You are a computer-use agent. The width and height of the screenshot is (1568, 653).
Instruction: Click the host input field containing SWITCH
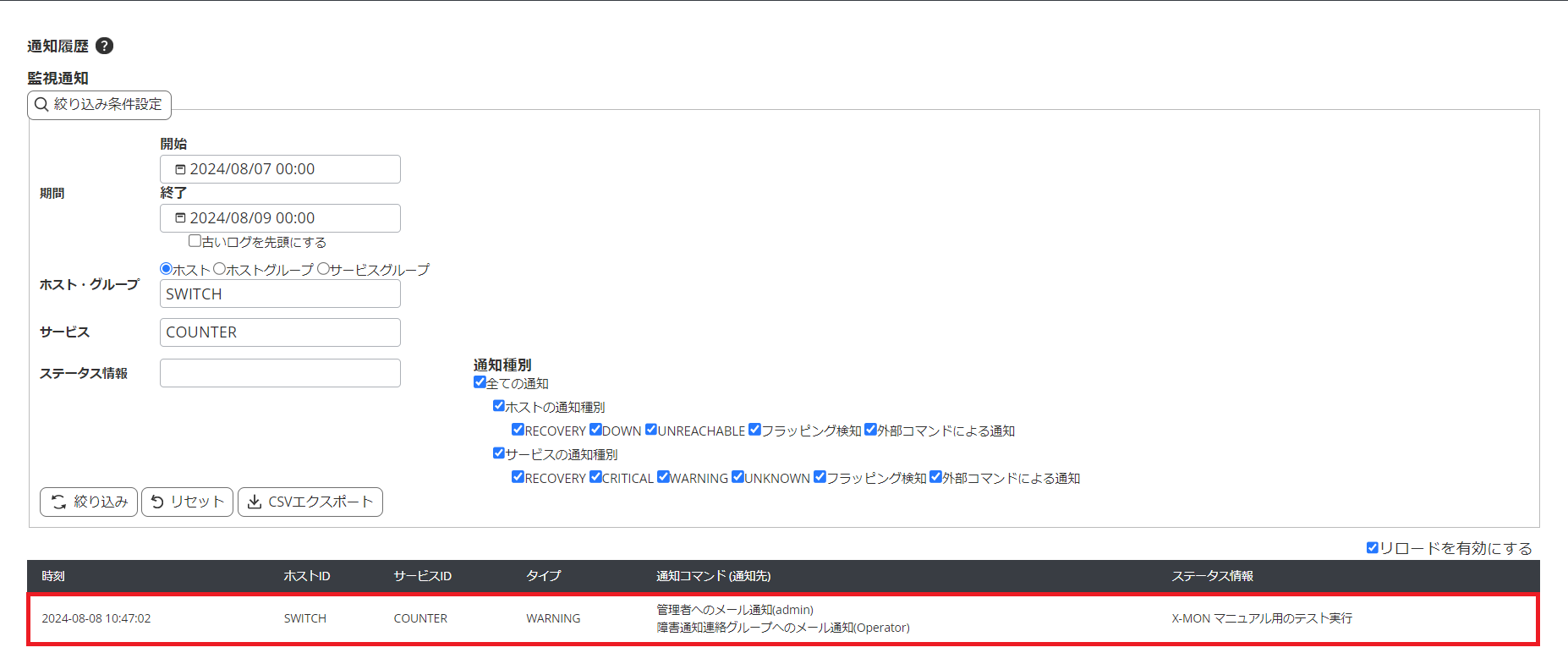click(280, 294)
